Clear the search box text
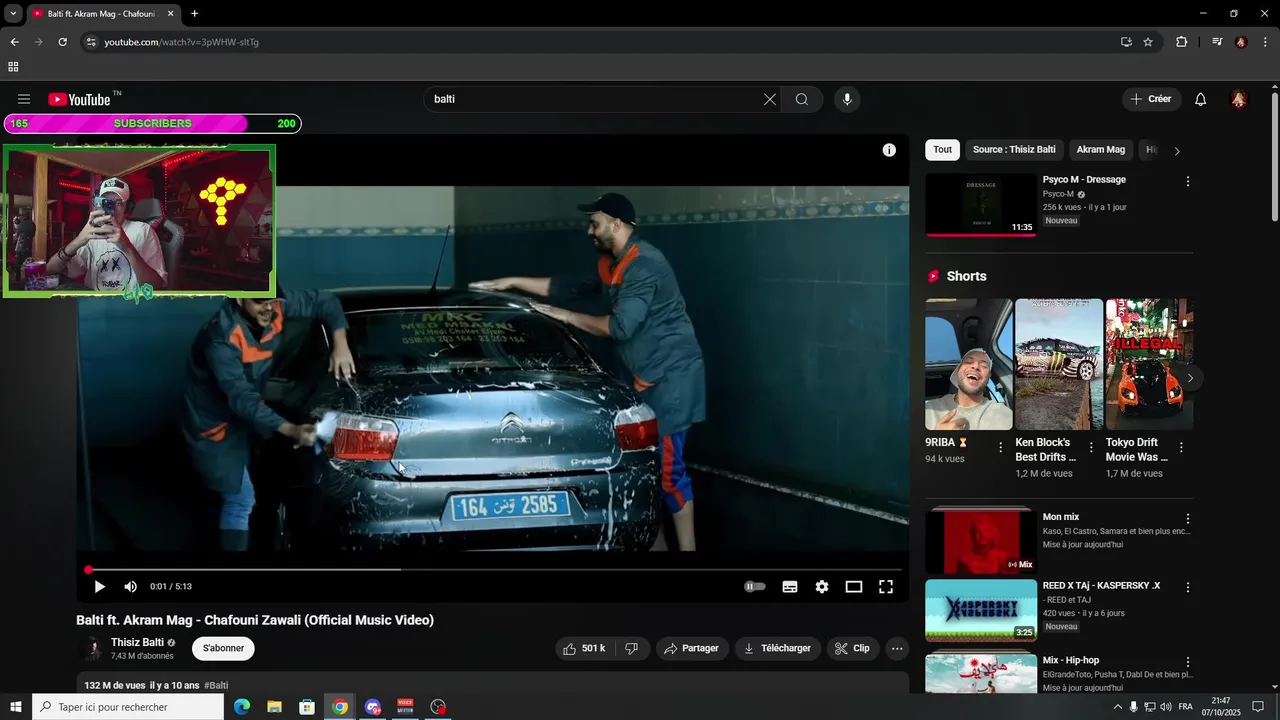The width and height of the screenshot is (1280, 720). point(769,99)
